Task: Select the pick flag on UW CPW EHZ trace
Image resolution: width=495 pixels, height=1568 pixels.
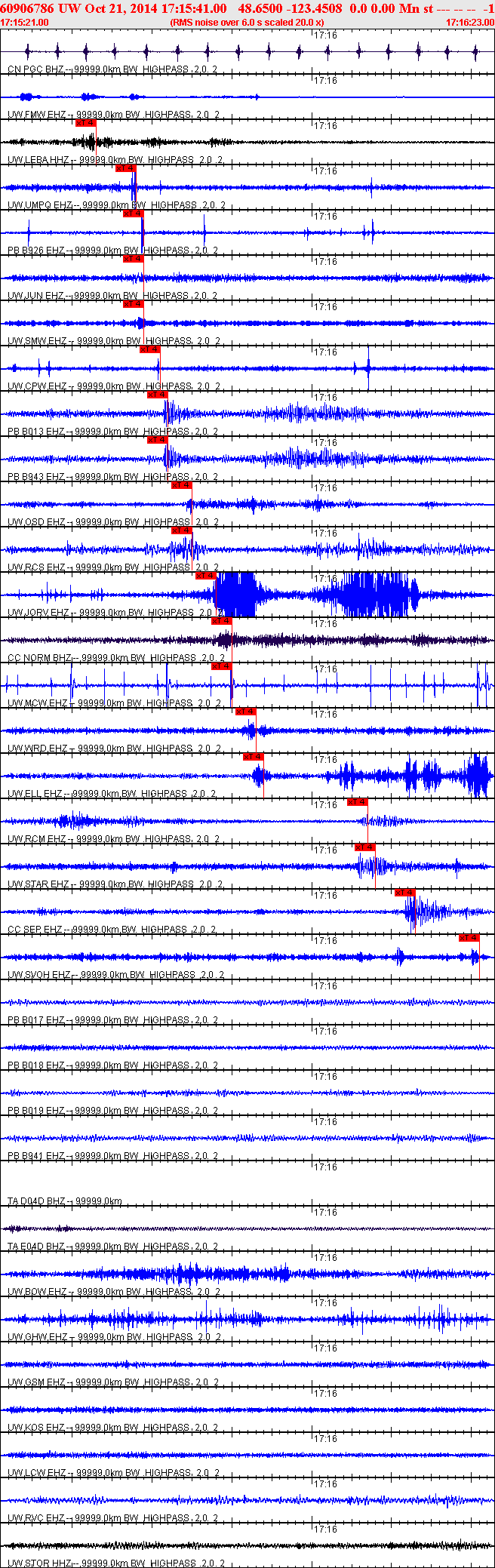Action: (x=149, y=349)
